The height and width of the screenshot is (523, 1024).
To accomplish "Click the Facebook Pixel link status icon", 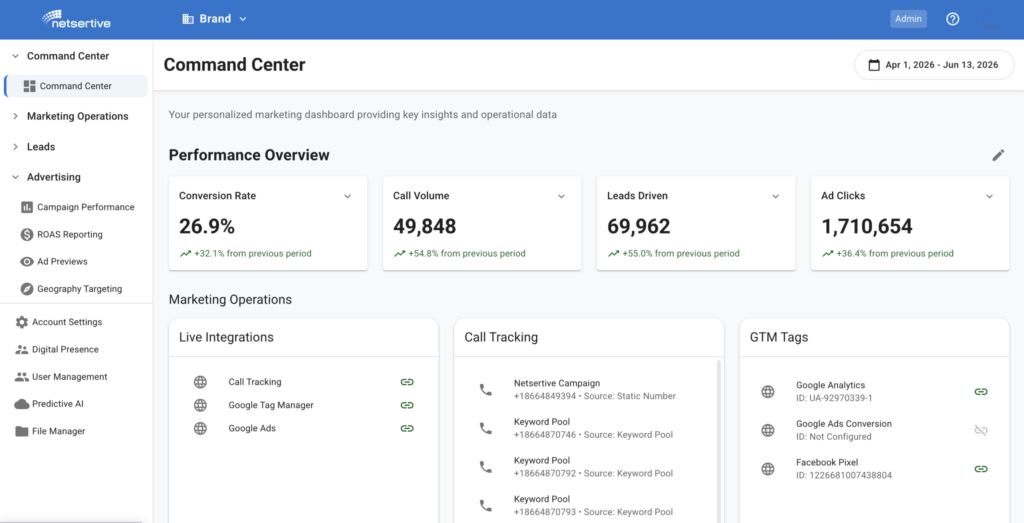I will tap(980, 469).
